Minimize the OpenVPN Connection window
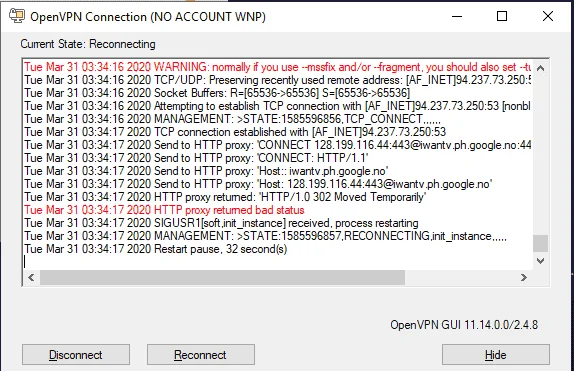Image resolution: width=574 pixels, height=371 pixels. pyautogui.click(x=456, y=16)
